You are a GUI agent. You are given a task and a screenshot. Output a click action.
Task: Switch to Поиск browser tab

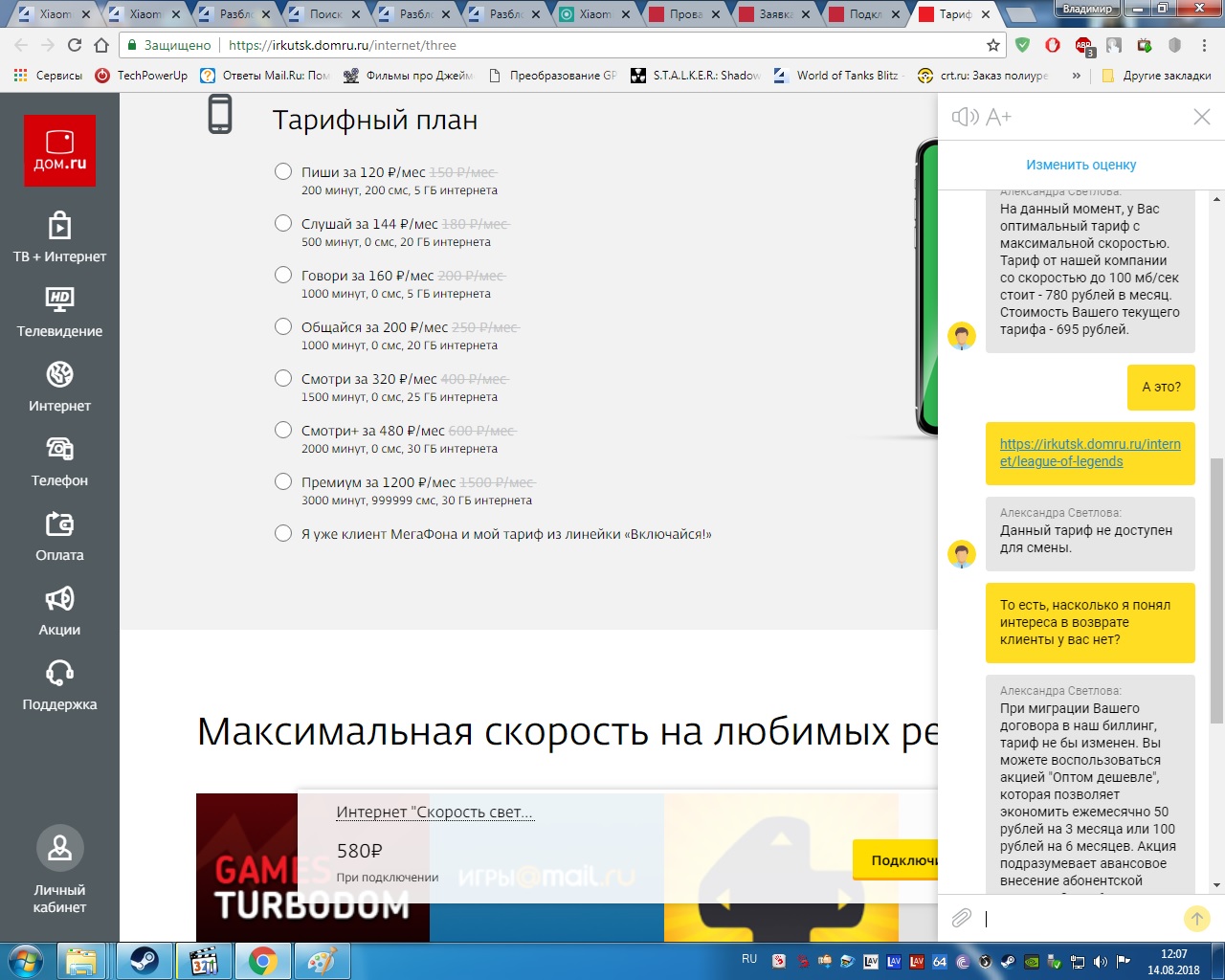click(325, 14)
